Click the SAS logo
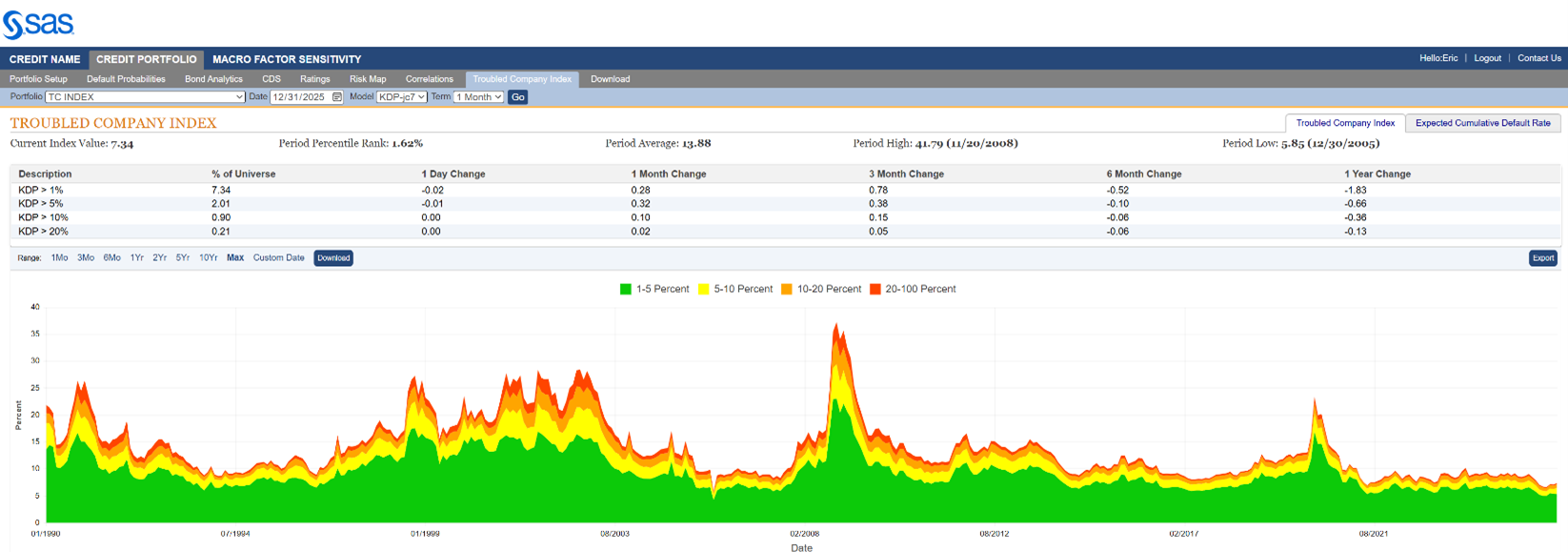 pyautogui.click(x=38, y=24)
